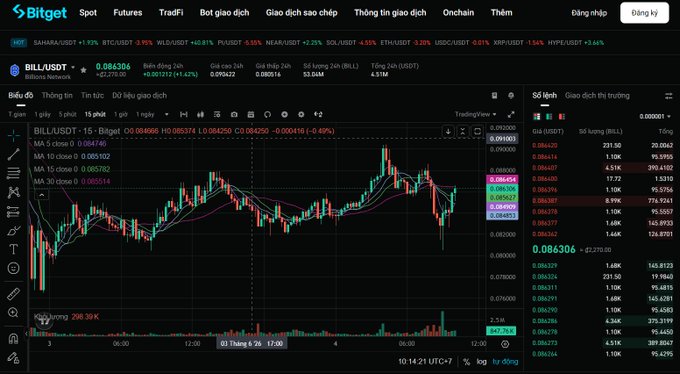Select the 5 phút interval
Viewport: 680px width, 374px height.
click(67, 115)
